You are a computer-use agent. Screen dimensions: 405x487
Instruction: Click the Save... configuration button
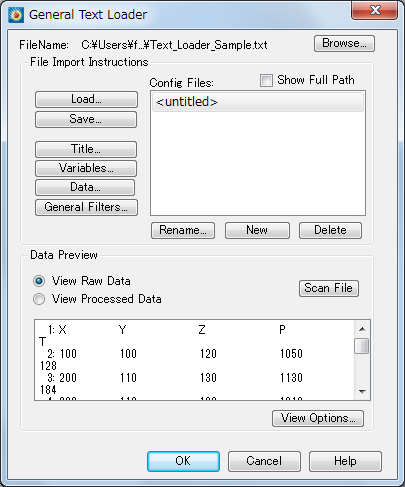tap(86, 119)
